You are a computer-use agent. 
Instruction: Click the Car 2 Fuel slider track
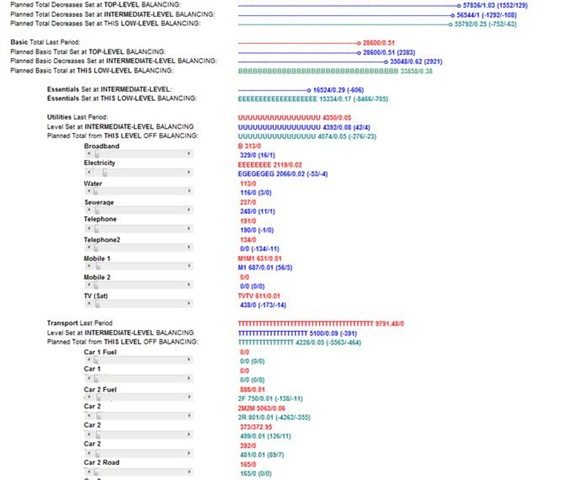[139, 397]
